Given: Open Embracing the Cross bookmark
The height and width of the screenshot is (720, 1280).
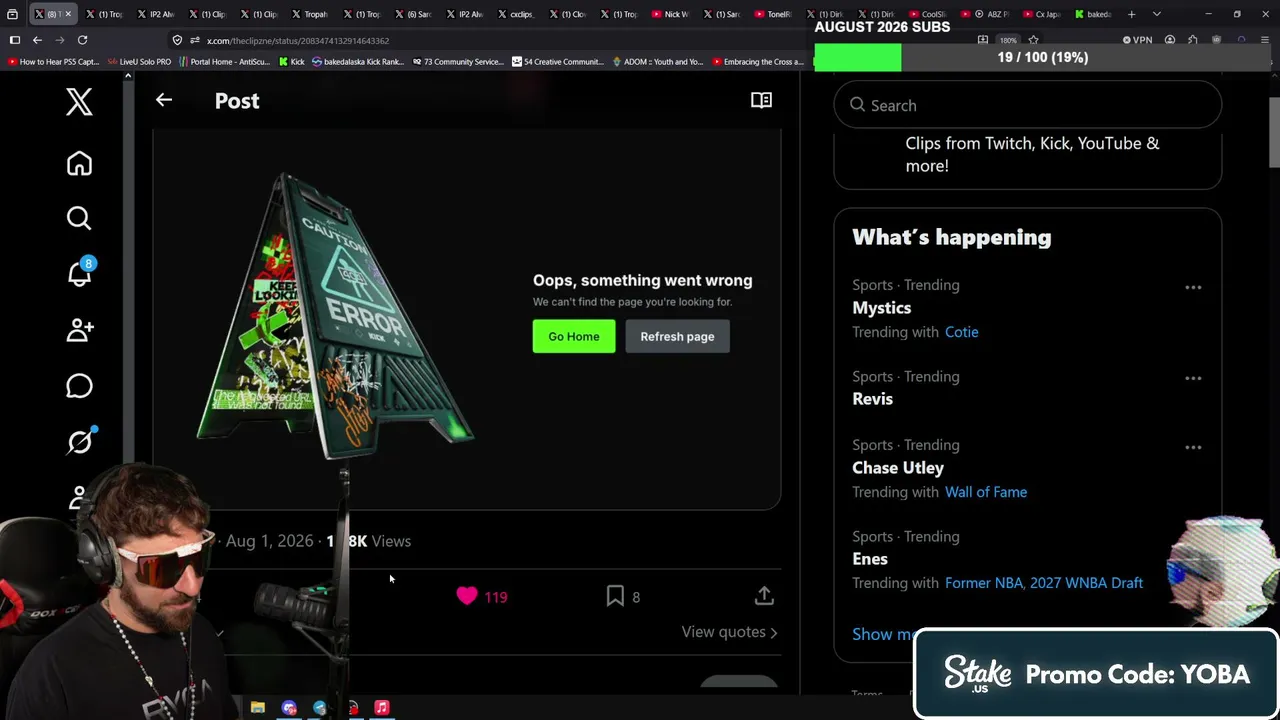Looking at the screenshot, I should pos(757,62).
